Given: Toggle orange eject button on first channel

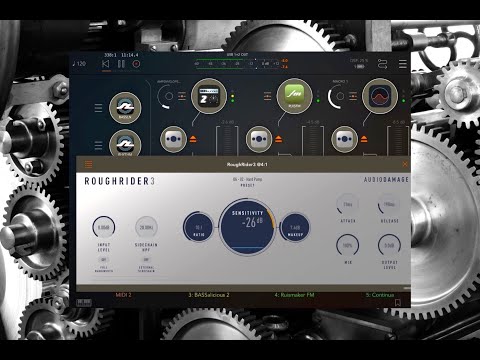Looking at the screenshot, I should pyautogui.click(x=193, y=139).
